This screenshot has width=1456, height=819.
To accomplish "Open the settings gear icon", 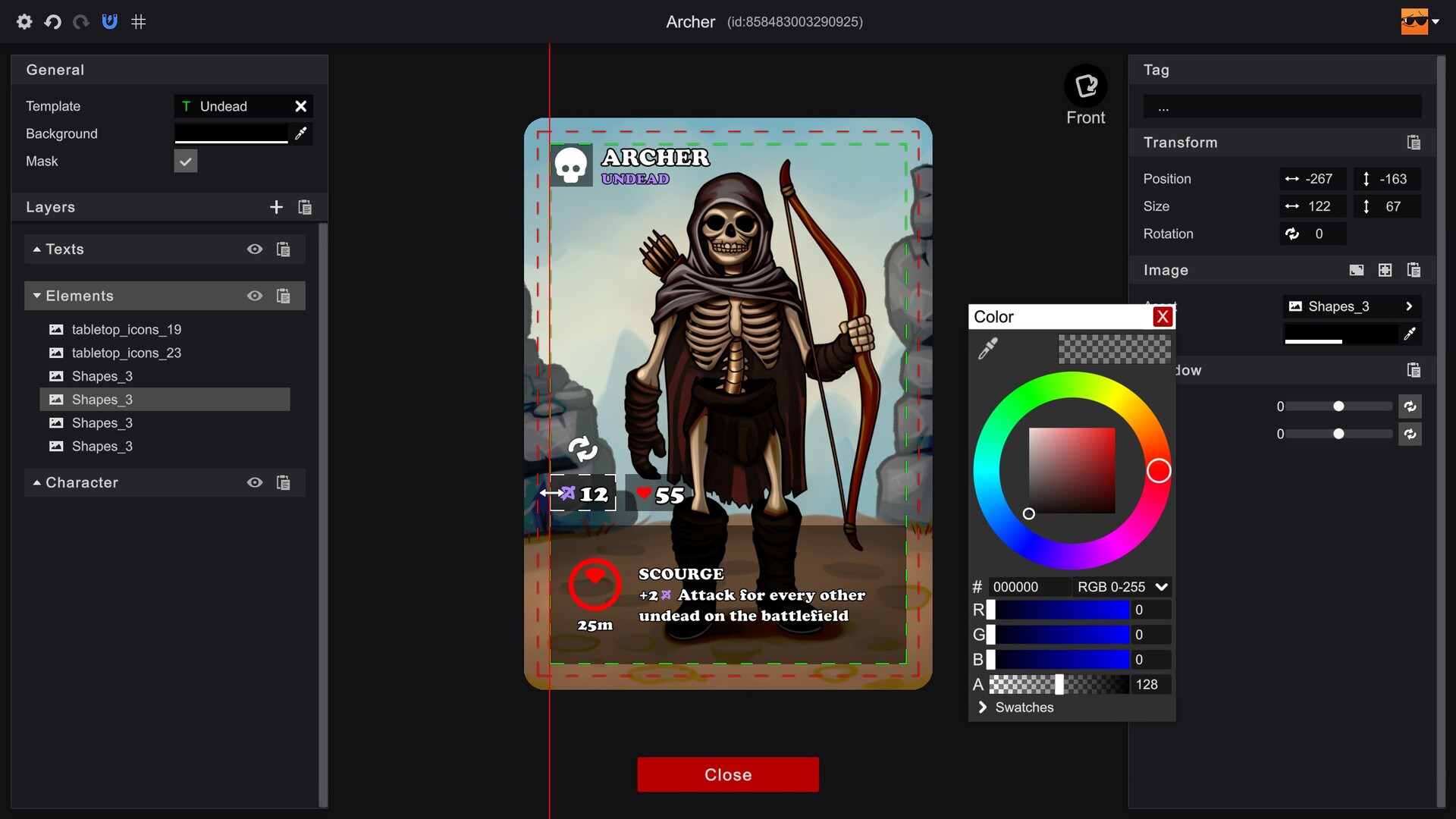I will [24, 21].
